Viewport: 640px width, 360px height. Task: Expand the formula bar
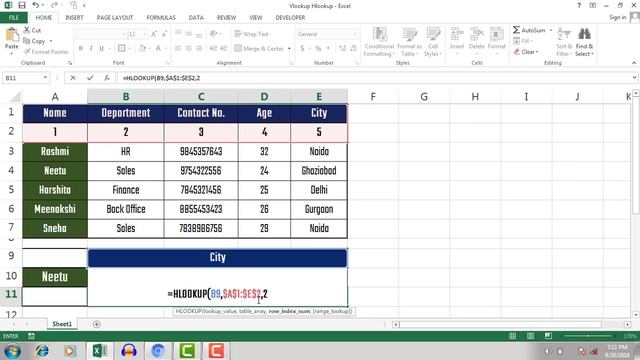(x=634, y=78)
